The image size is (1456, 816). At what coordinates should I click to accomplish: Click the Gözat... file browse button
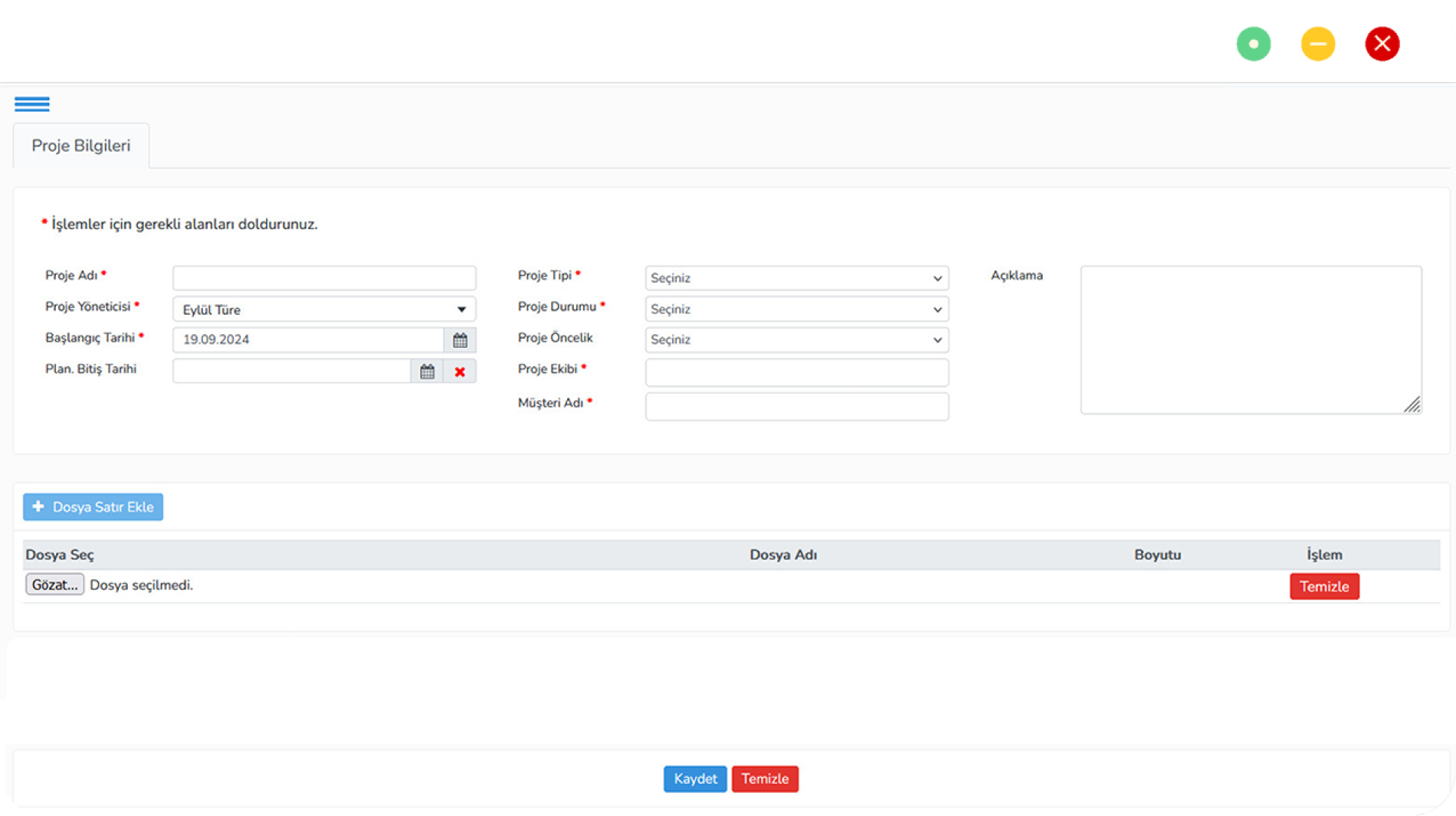point(54,585)
